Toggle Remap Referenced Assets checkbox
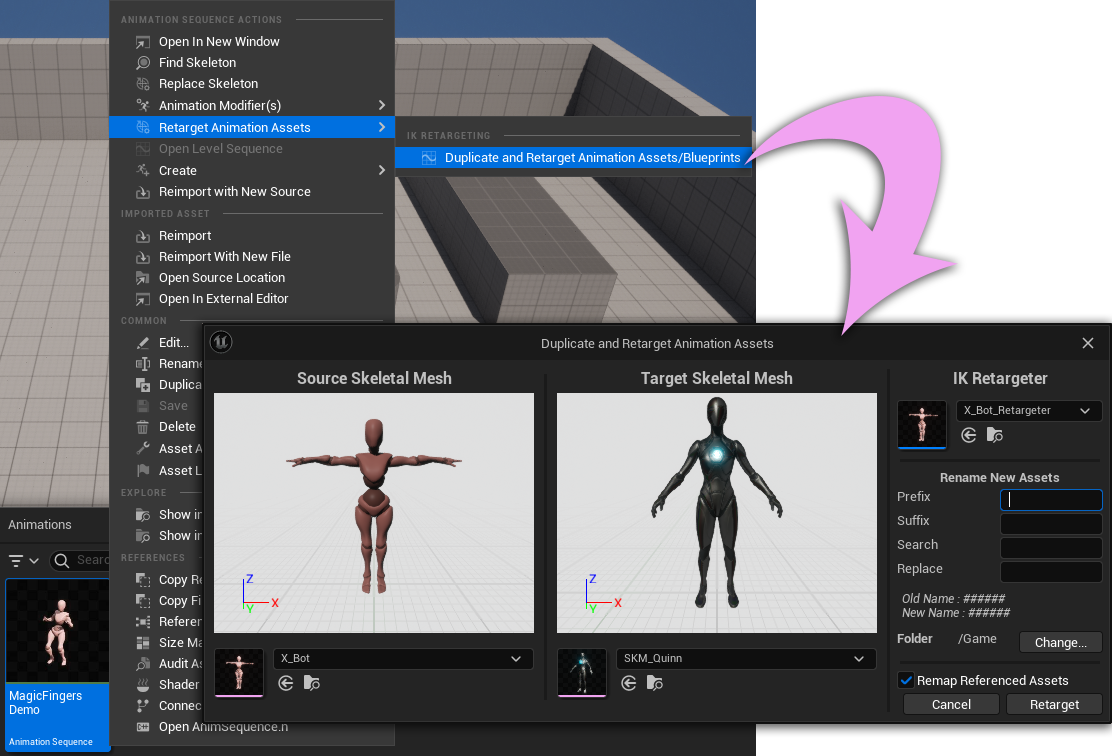The width and height of the screenshot is (1112, 756). pyautogui.click(x=906, y=680)
